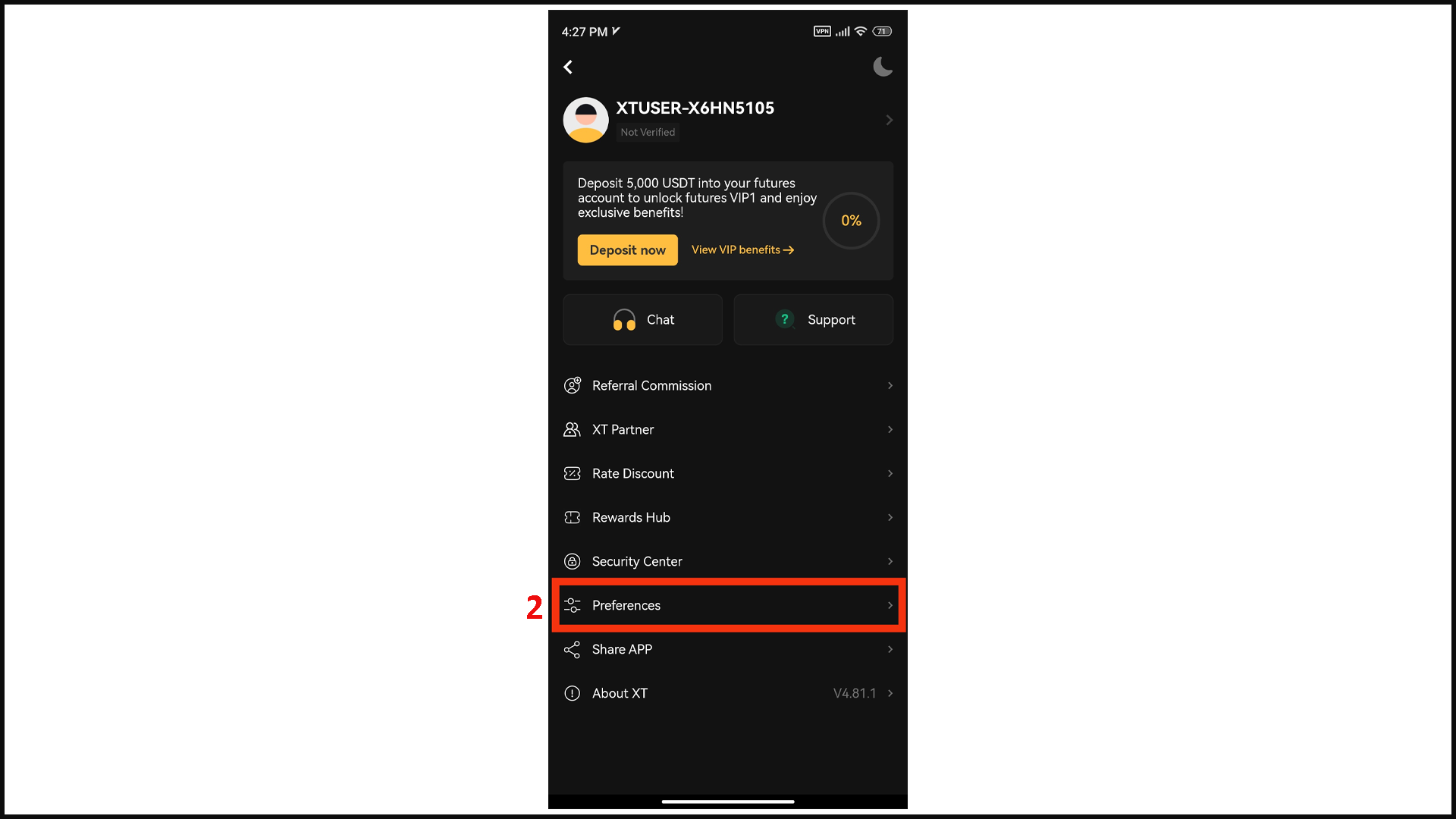View the 0% VIP progress indicator
1456x819 pixels.
(850, 220)
